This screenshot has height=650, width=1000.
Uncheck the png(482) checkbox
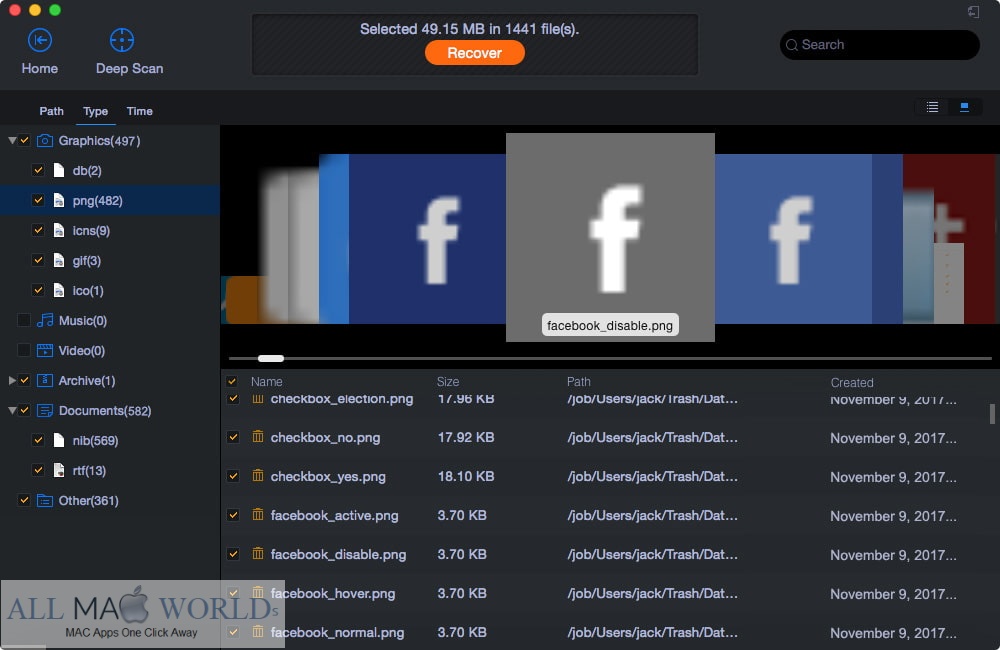click(38, 200)
